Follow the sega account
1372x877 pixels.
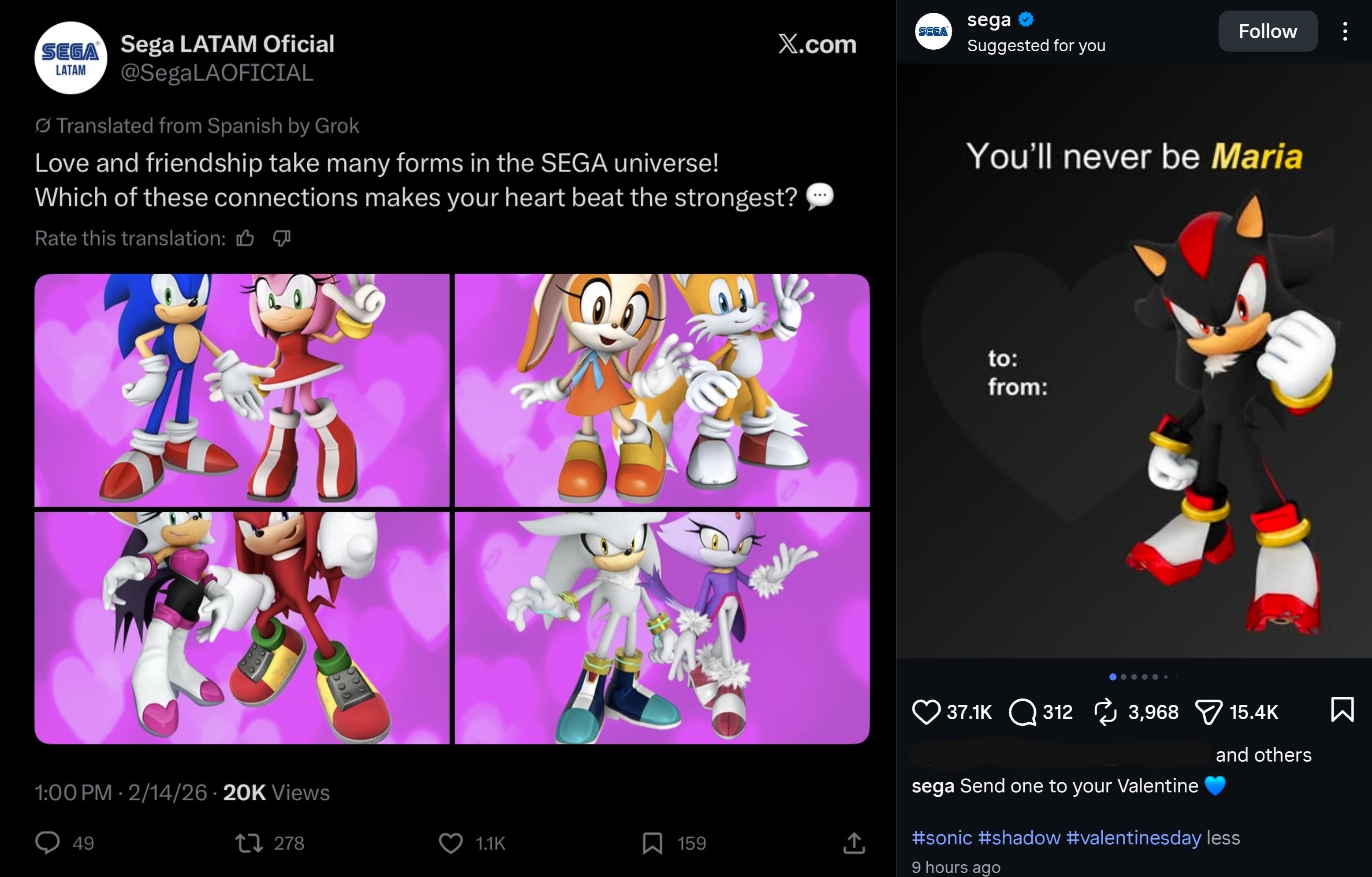pos(1267,31)
